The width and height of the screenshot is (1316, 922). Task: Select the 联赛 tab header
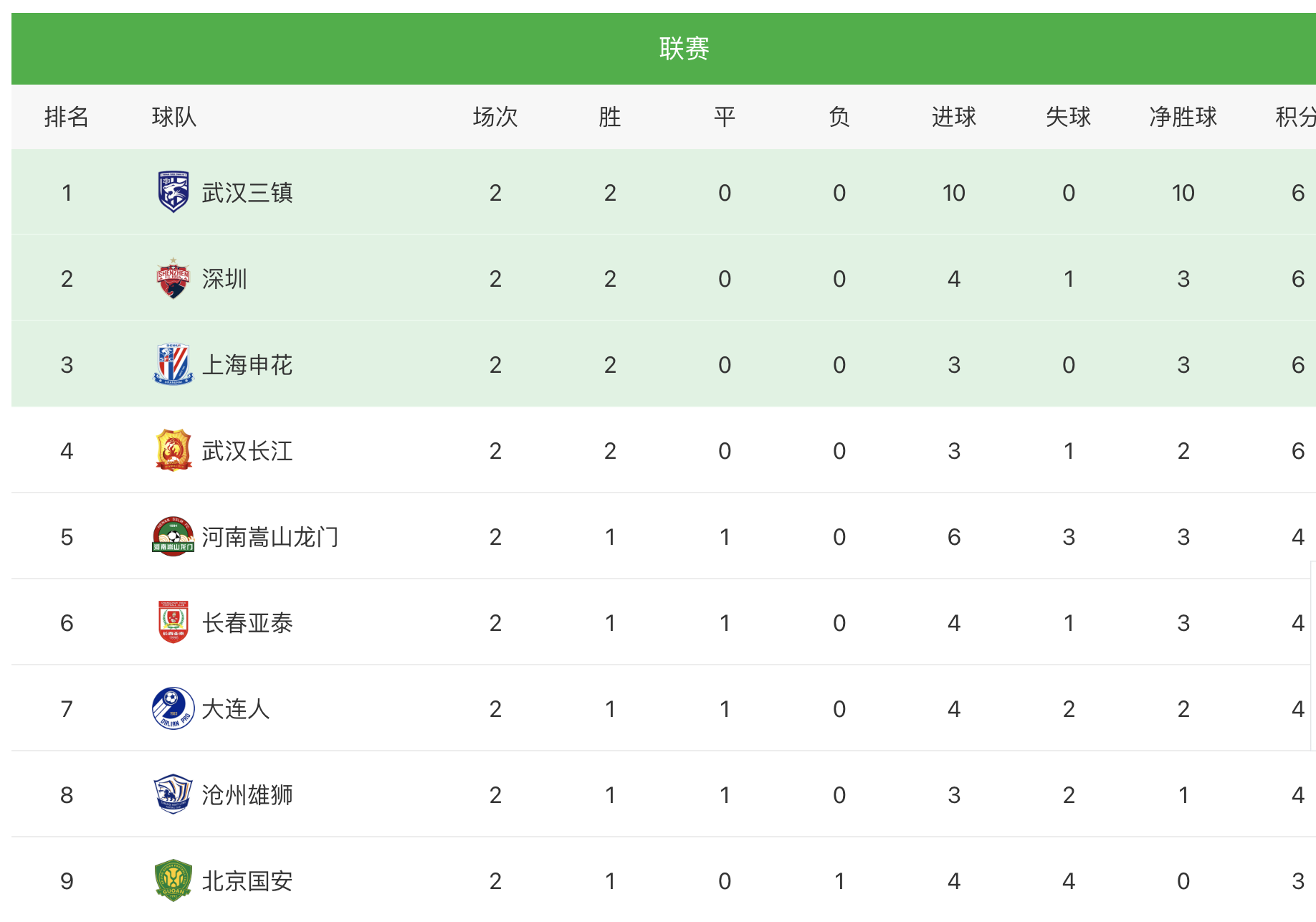(x=684, y=49)
